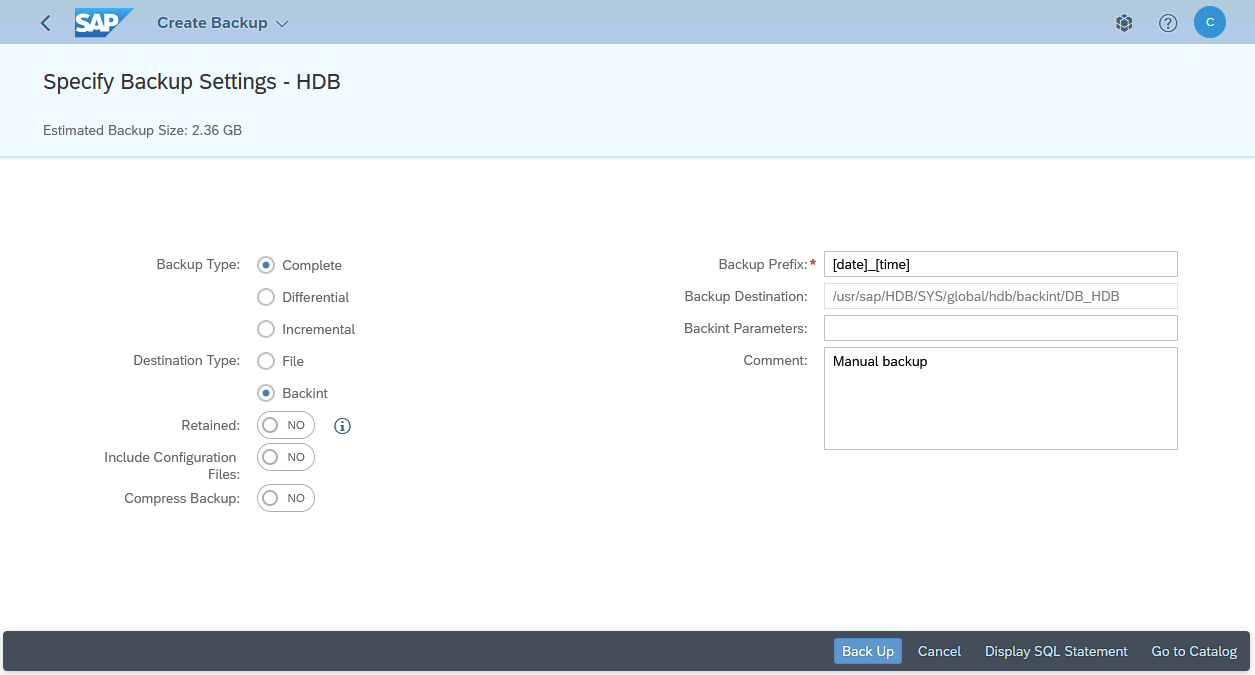
Task: Select Complete backup type
Action: tap(266, 265)
